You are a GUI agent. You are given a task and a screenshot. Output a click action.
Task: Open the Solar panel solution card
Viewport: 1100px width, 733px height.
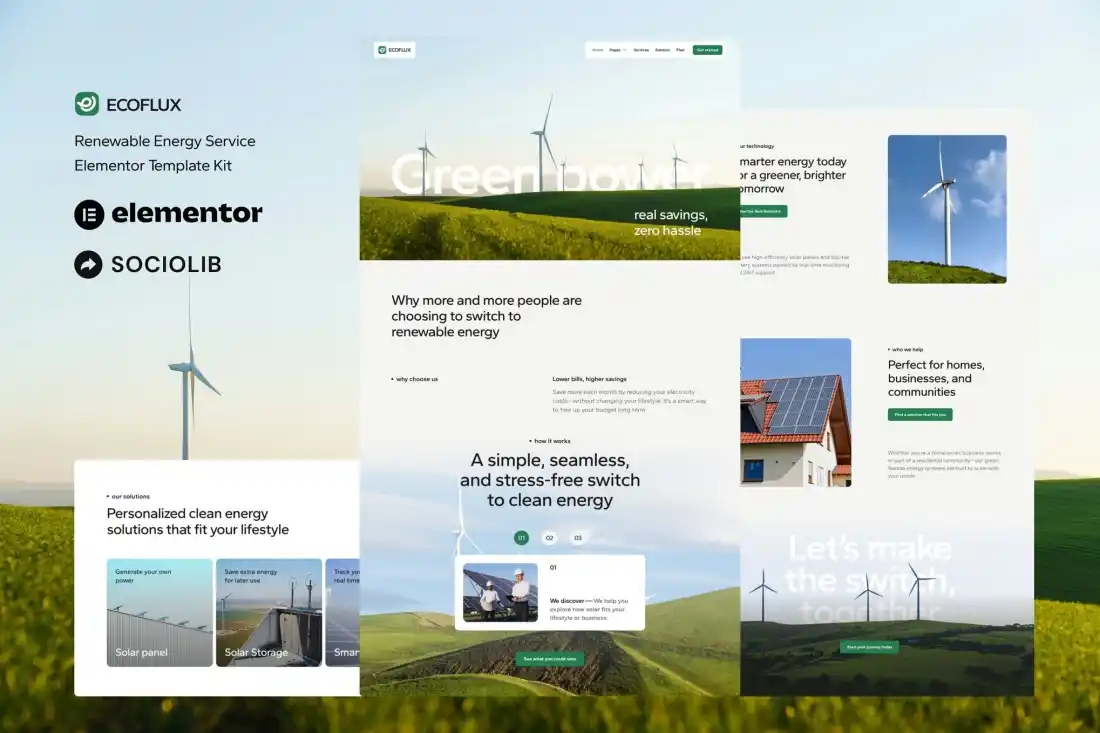click(x=160, y=612)
